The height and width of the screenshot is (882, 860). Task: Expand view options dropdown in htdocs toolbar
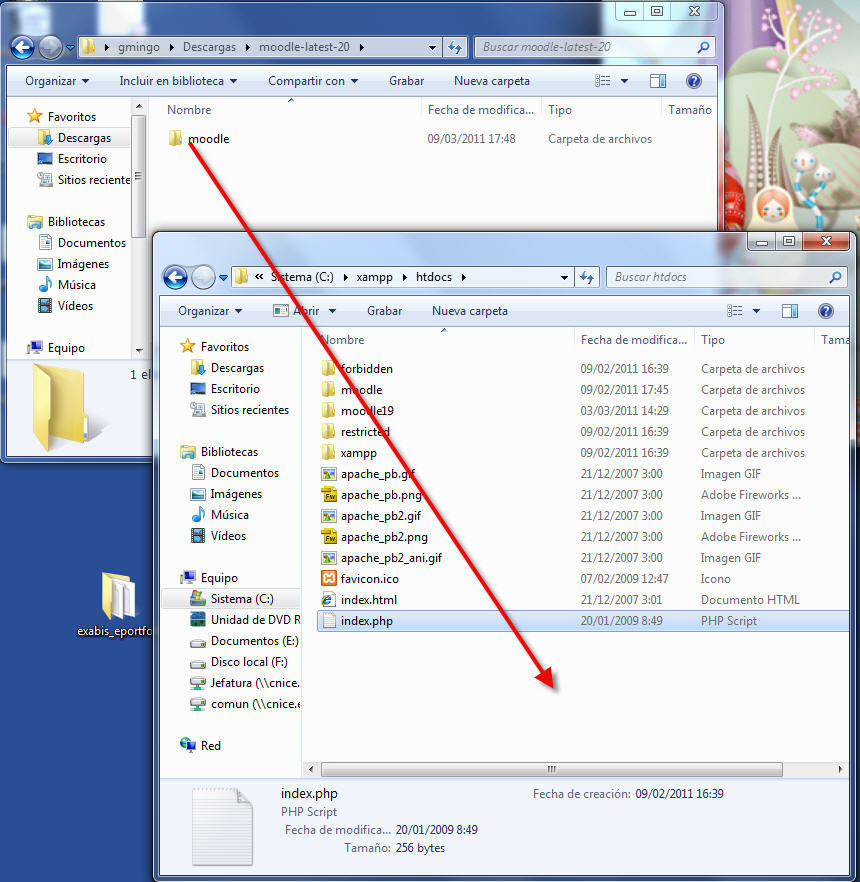(756, 311)
